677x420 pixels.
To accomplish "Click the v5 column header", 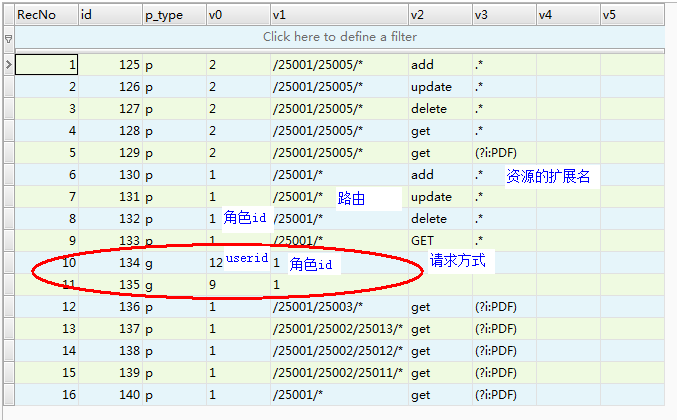I will [632, 15].
